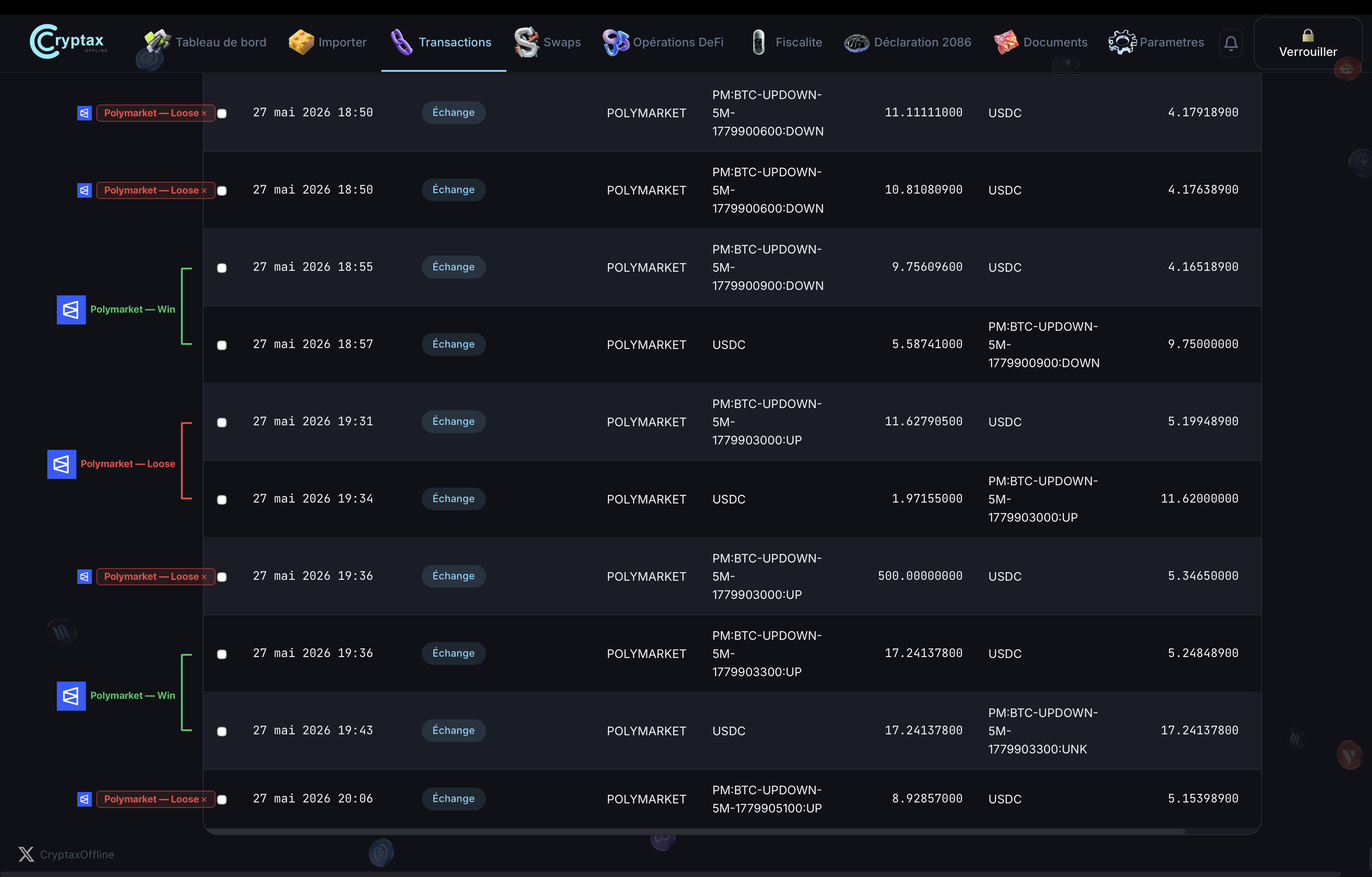Click value 9.75000000
The image size is (1372, 877).
tap(1203, 344)
